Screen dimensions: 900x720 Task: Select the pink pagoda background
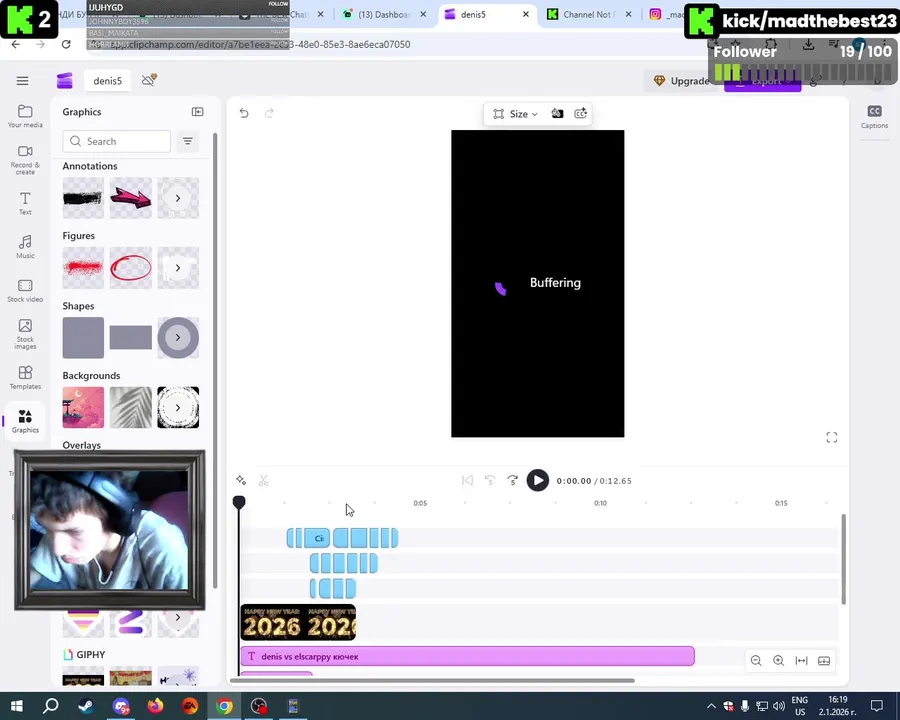coord(83,408)
